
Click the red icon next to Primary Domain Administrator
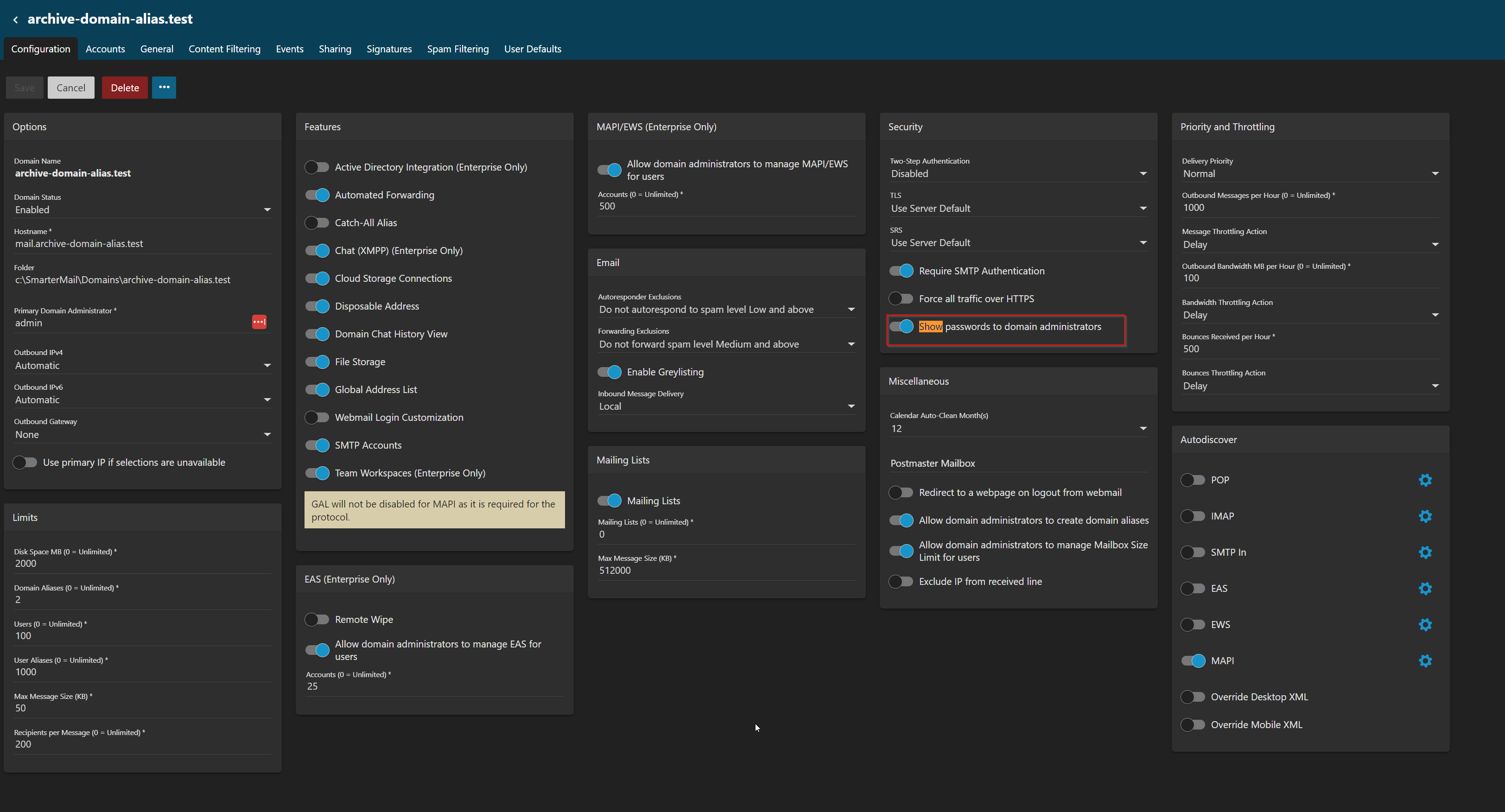tap(259, 322)
